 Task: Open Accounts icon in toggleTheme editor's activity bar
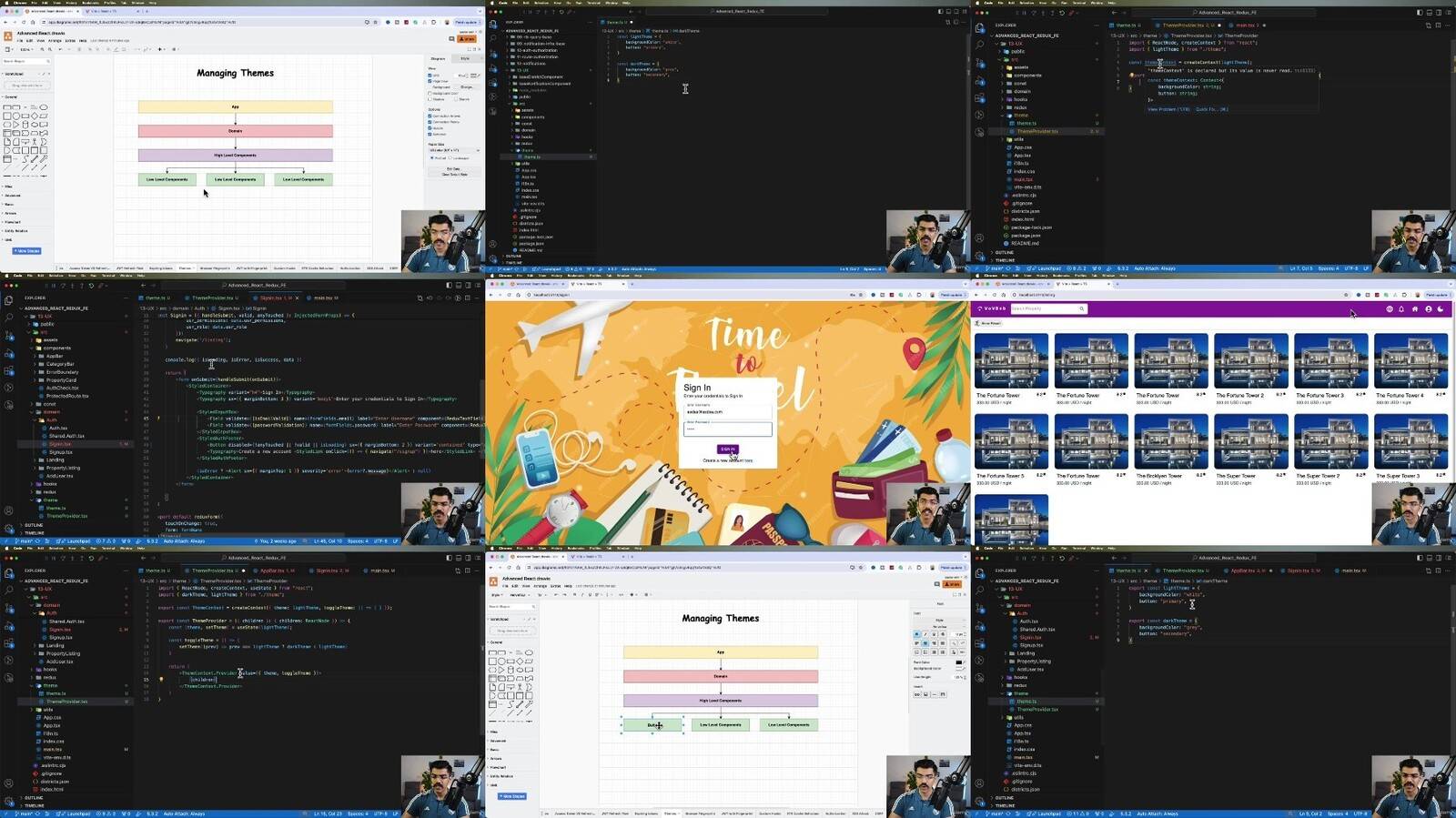click(8, 783)
